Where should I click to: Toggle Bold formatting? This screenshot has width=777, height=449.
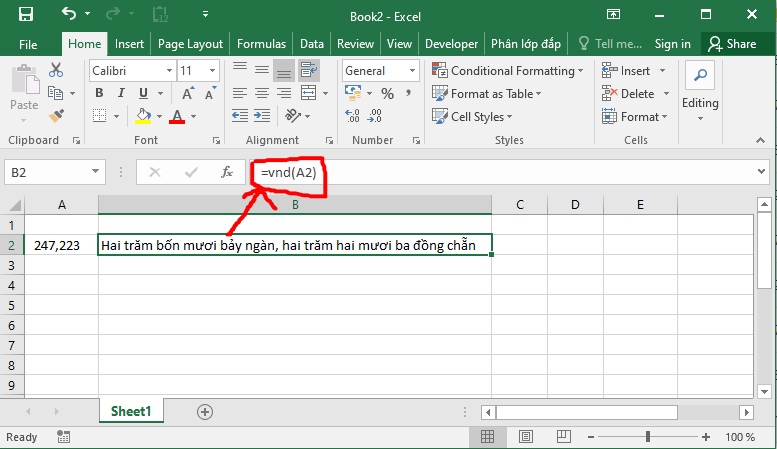[x=99, y=93]
